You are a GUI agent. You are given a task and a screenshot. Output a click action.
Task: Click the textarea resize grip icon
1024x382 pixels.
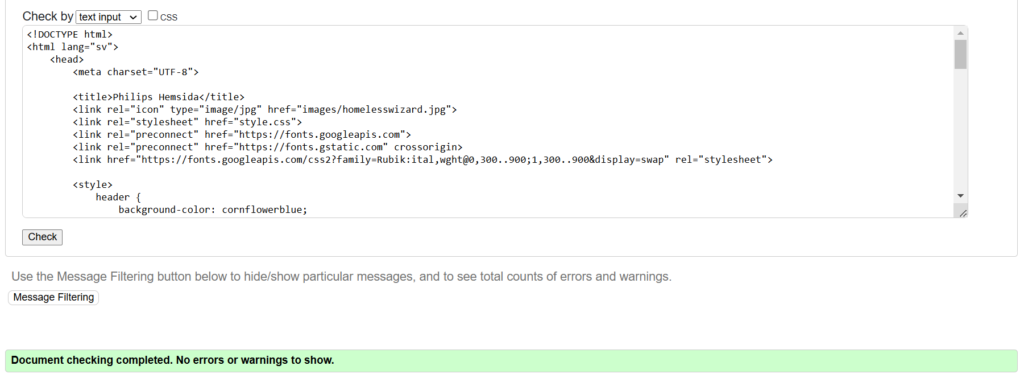tap(962, 212)
